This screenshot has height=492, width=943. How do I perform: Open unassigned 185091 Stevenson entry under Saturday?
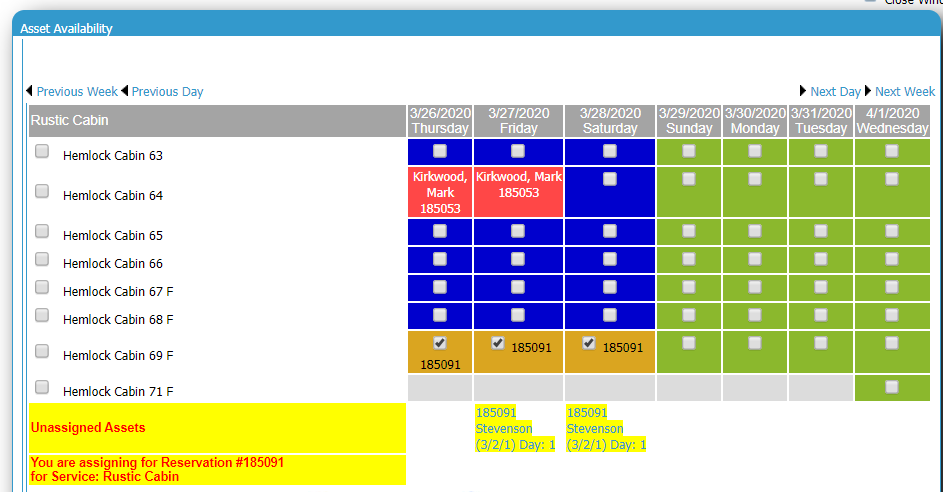click(x=606, y=428)
